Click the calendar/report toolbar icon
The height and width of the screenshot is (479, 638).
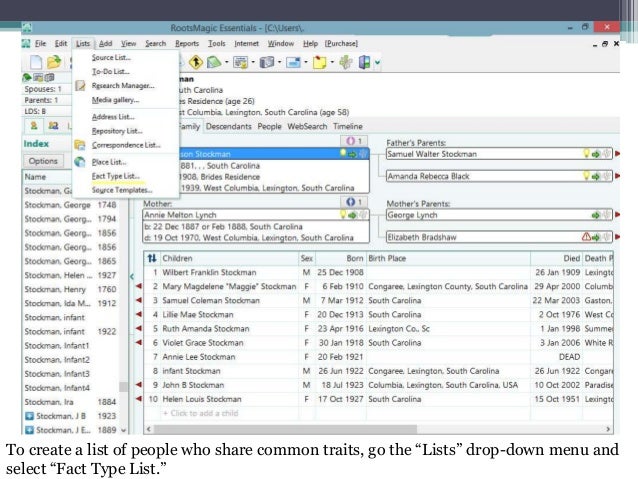click(241, 62)
